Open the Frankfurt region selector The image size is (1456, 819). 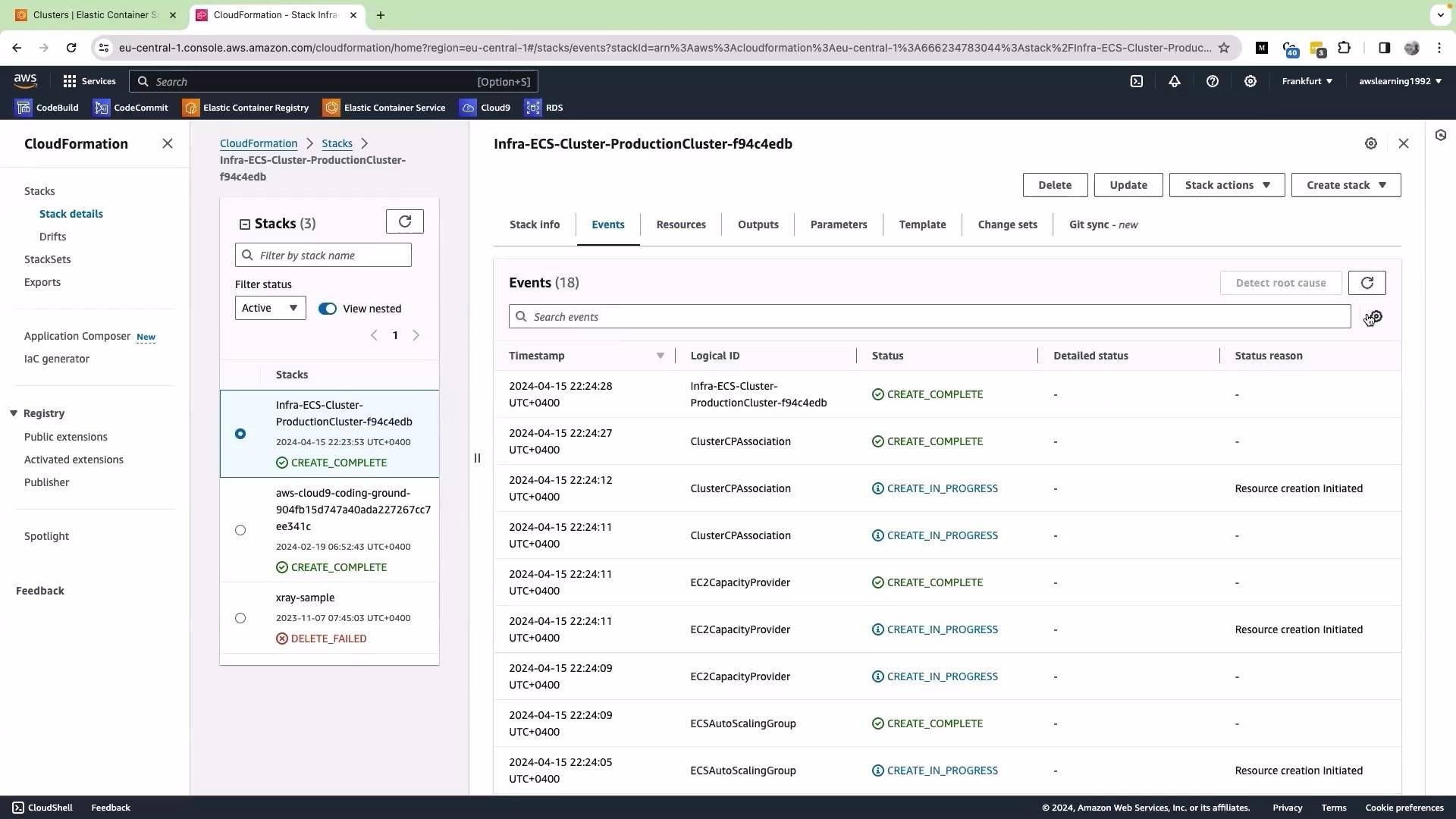coord(1307,81)
